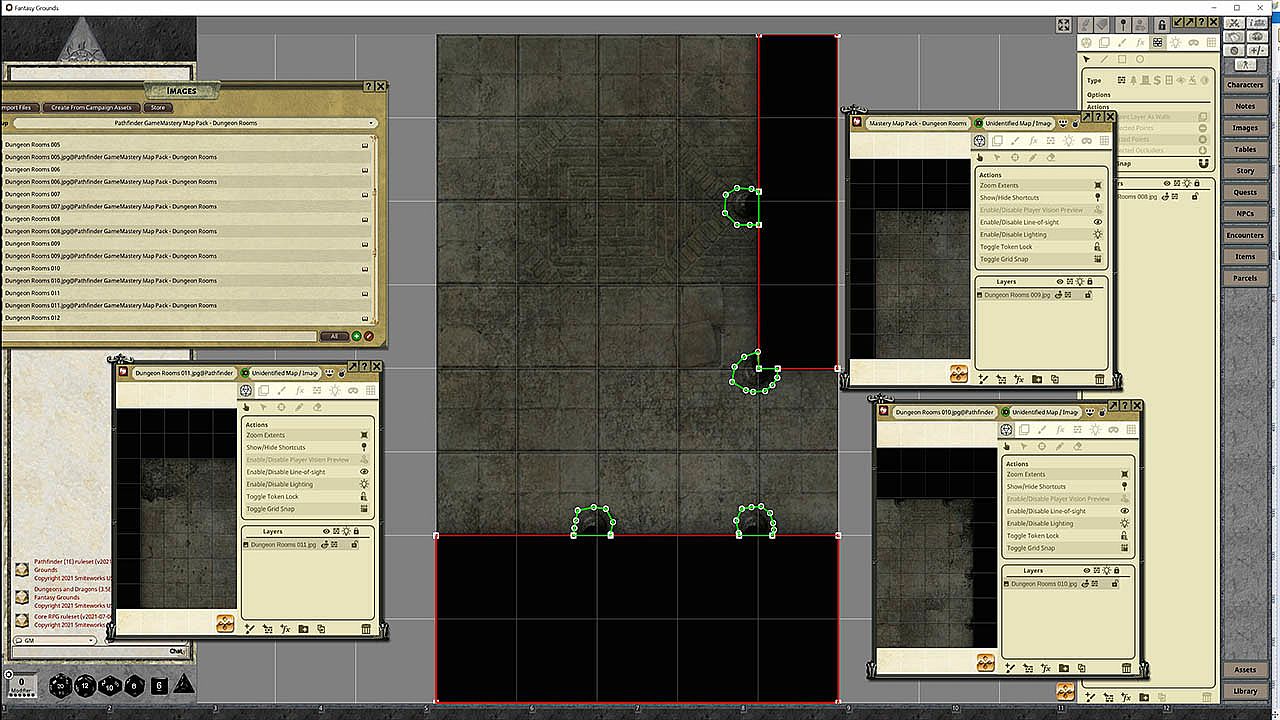Open the Tables sidebar panel
This screenshot has height=720, width=1280.
click(x=1245, y=149)
